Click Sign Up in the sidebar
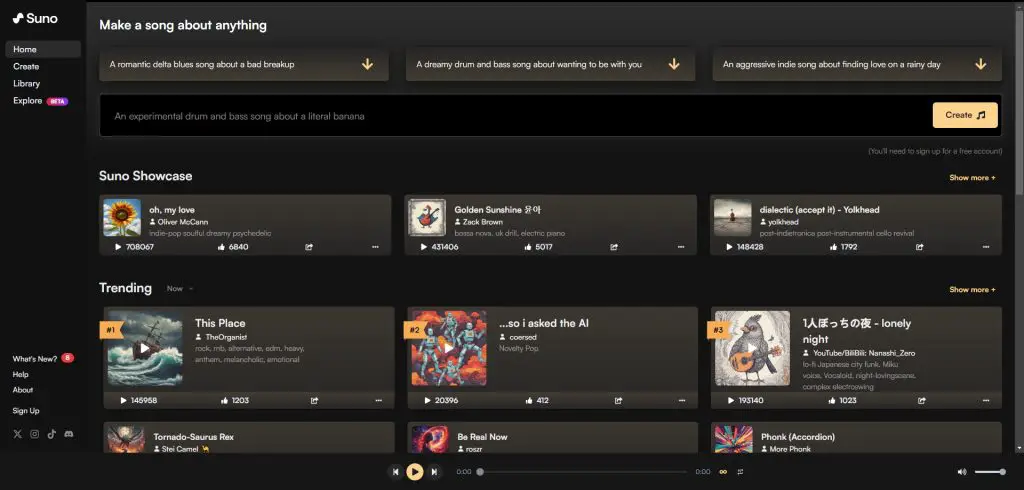 [26, 411]
